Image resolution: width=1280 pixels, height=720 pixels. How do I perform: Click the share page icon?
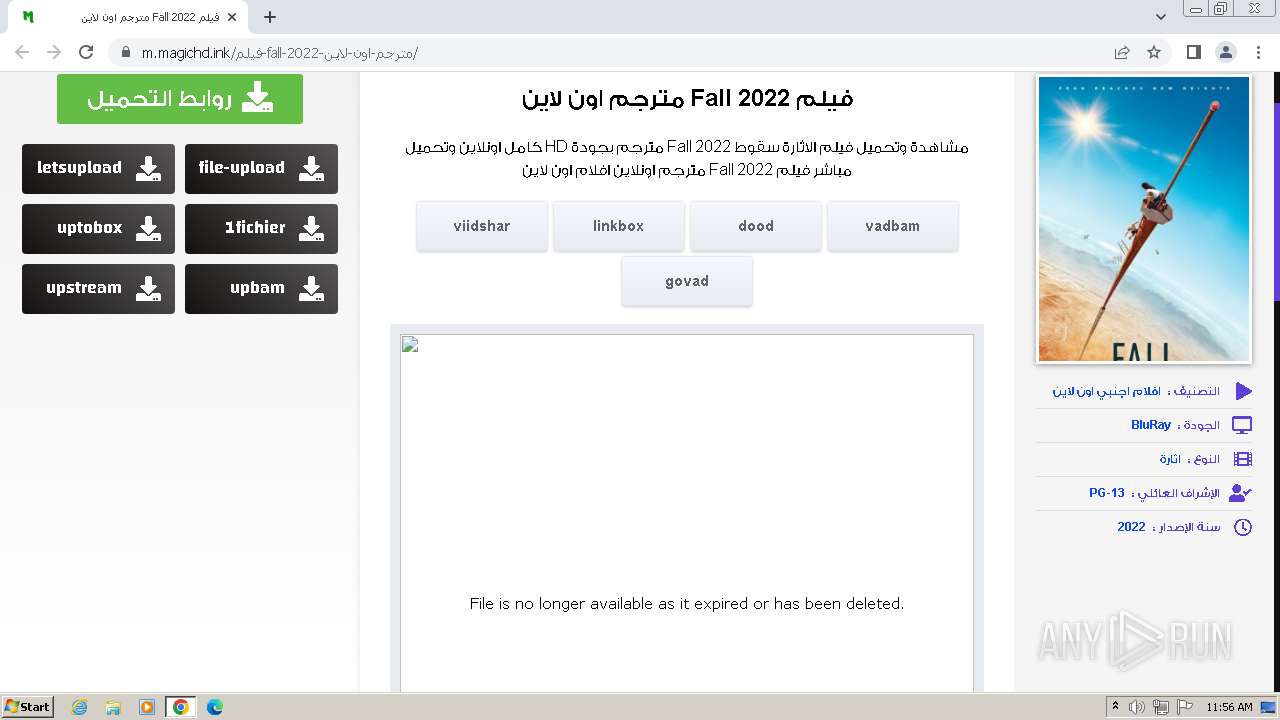coord(1122,52)
